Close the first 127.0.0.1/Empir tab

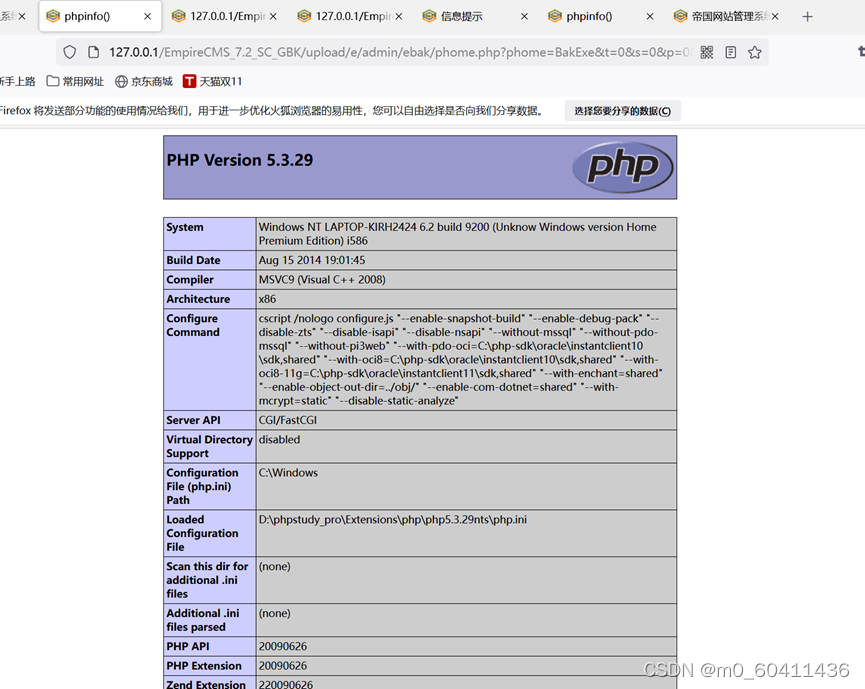(x=273, y=17)
